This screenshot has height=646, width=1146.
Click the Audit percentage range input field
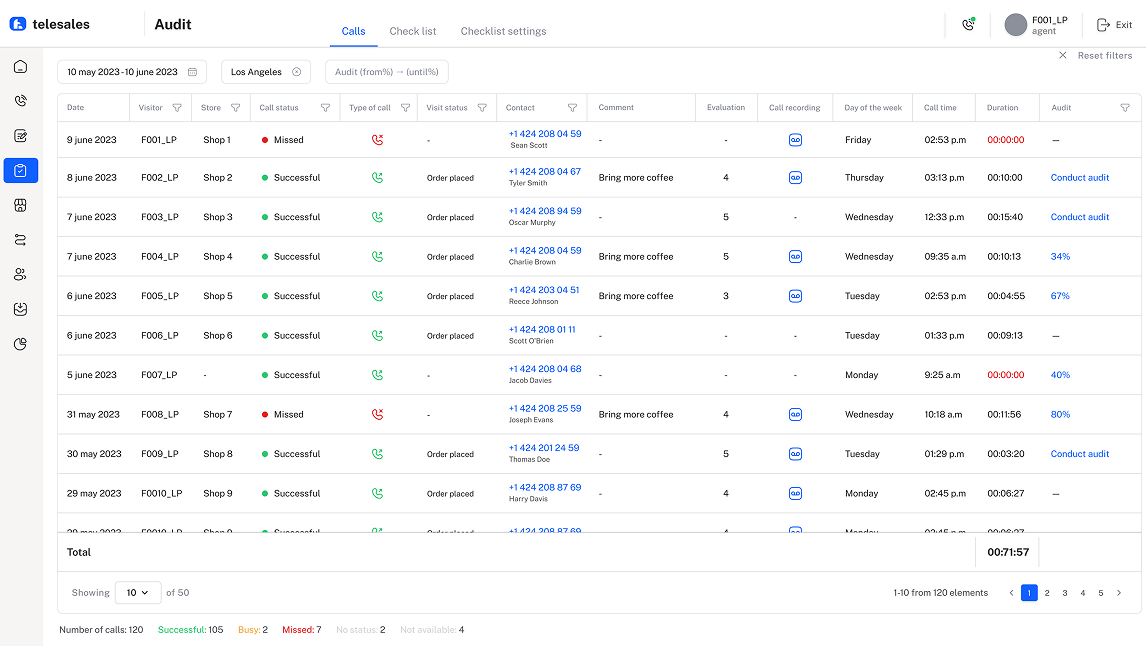[x=386, y=72]
